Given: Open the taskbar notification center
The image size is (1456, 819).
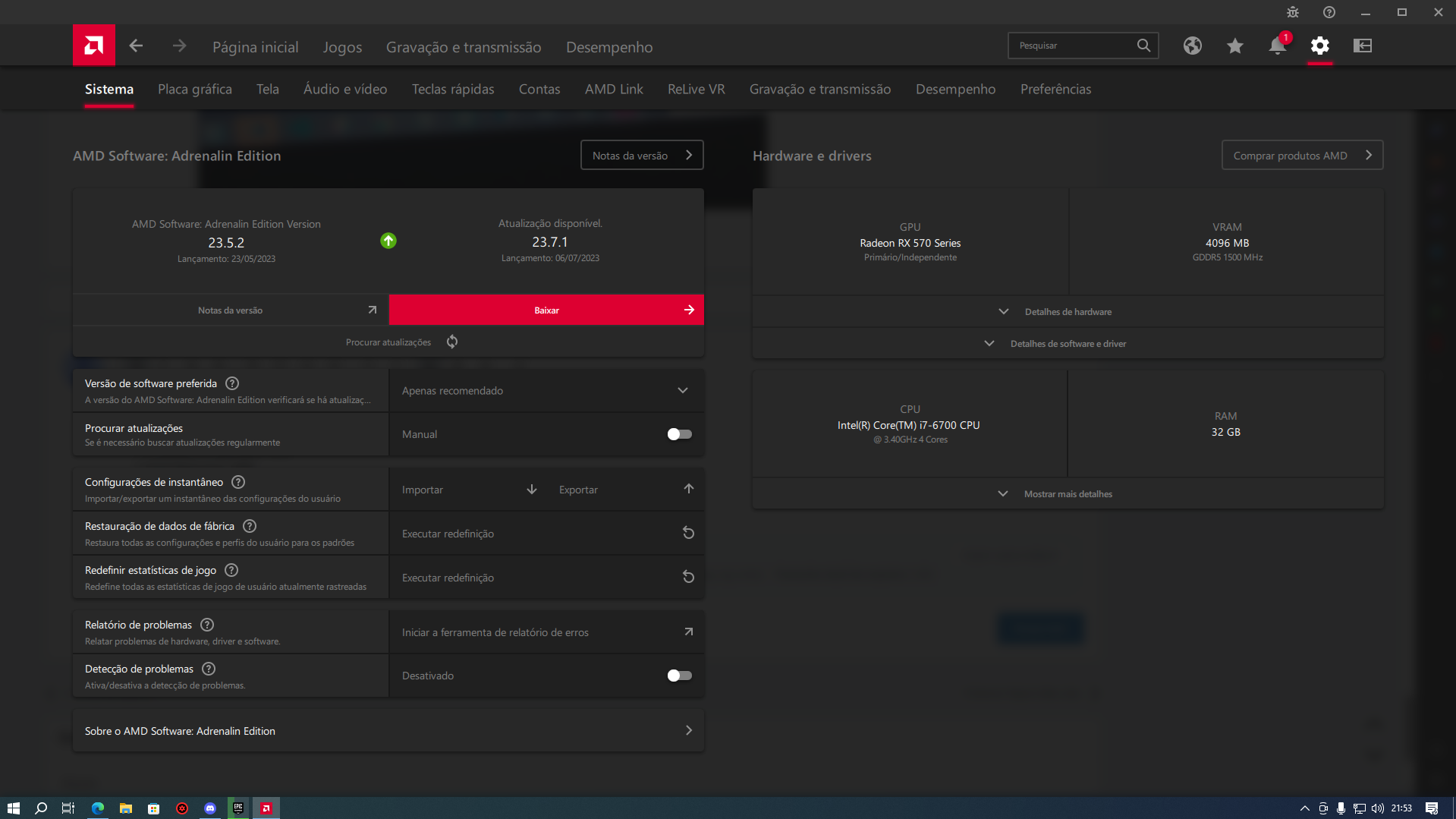Looking at the screenshot, I should pos(1432,808).
